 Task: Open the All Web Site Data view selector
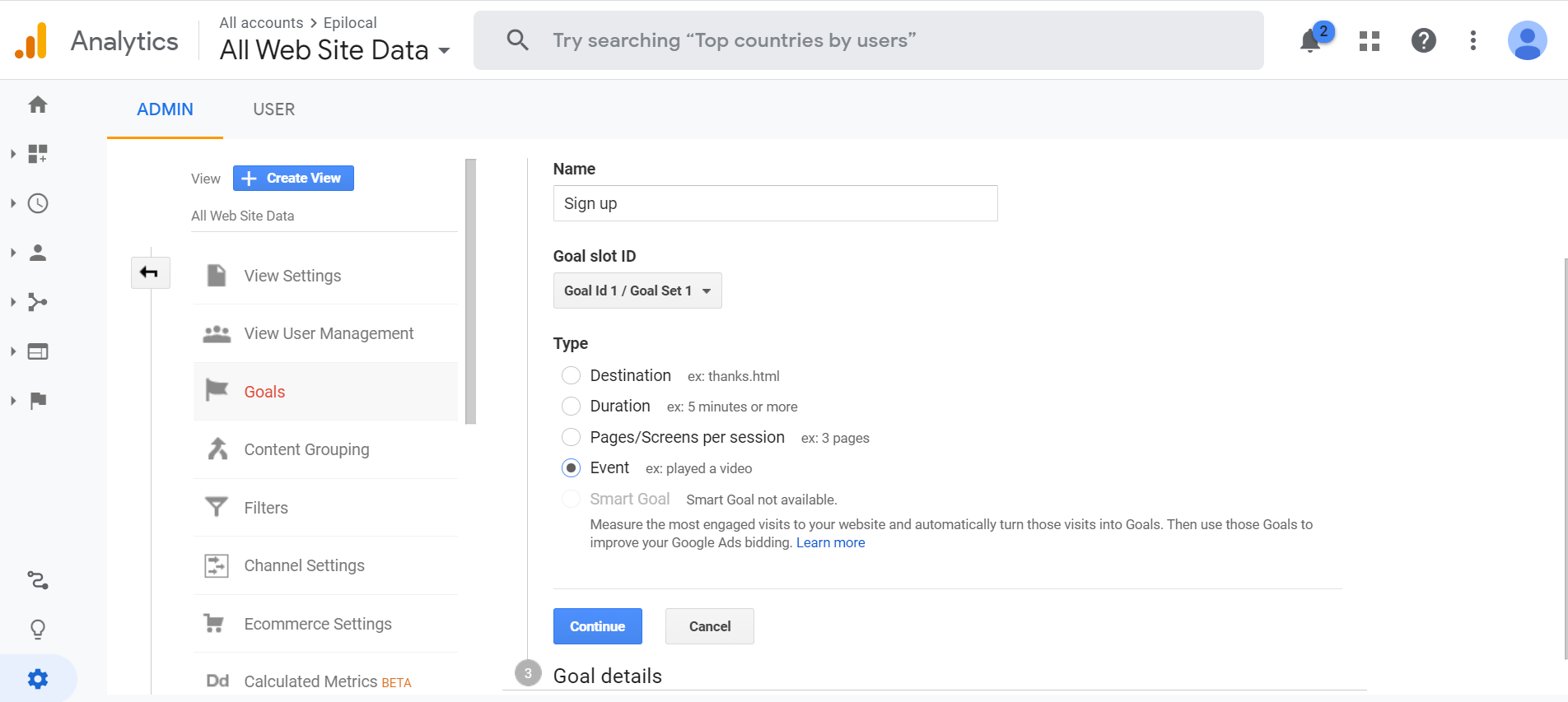(334, 50)
